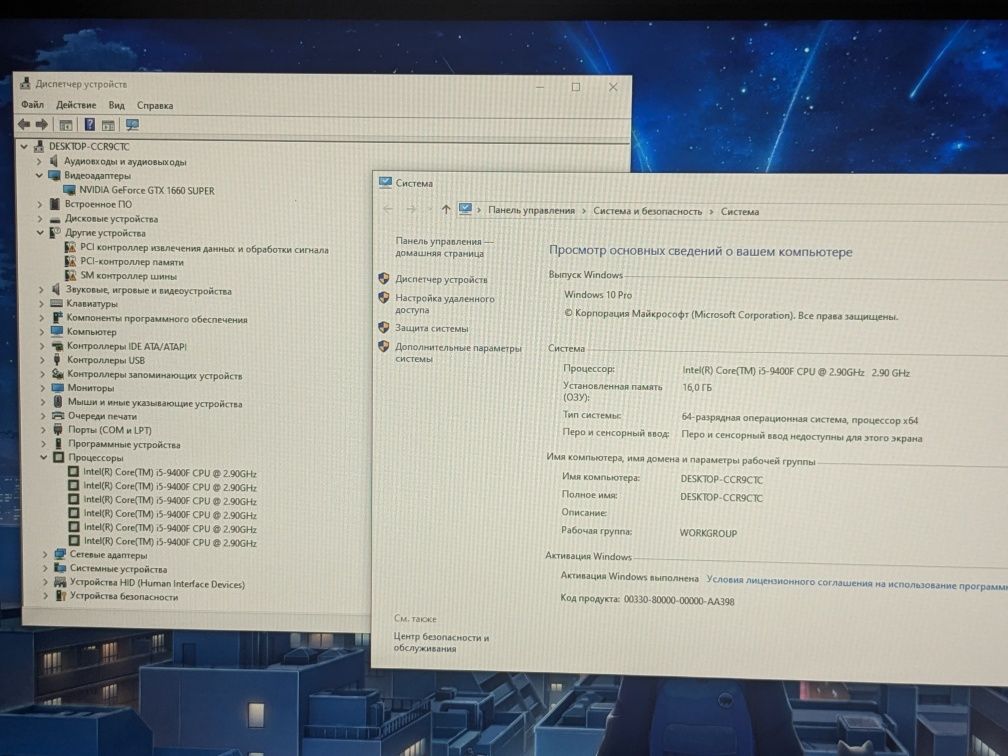Click the blue help icon in Device Manager toolbar

[x=89, y=124]
